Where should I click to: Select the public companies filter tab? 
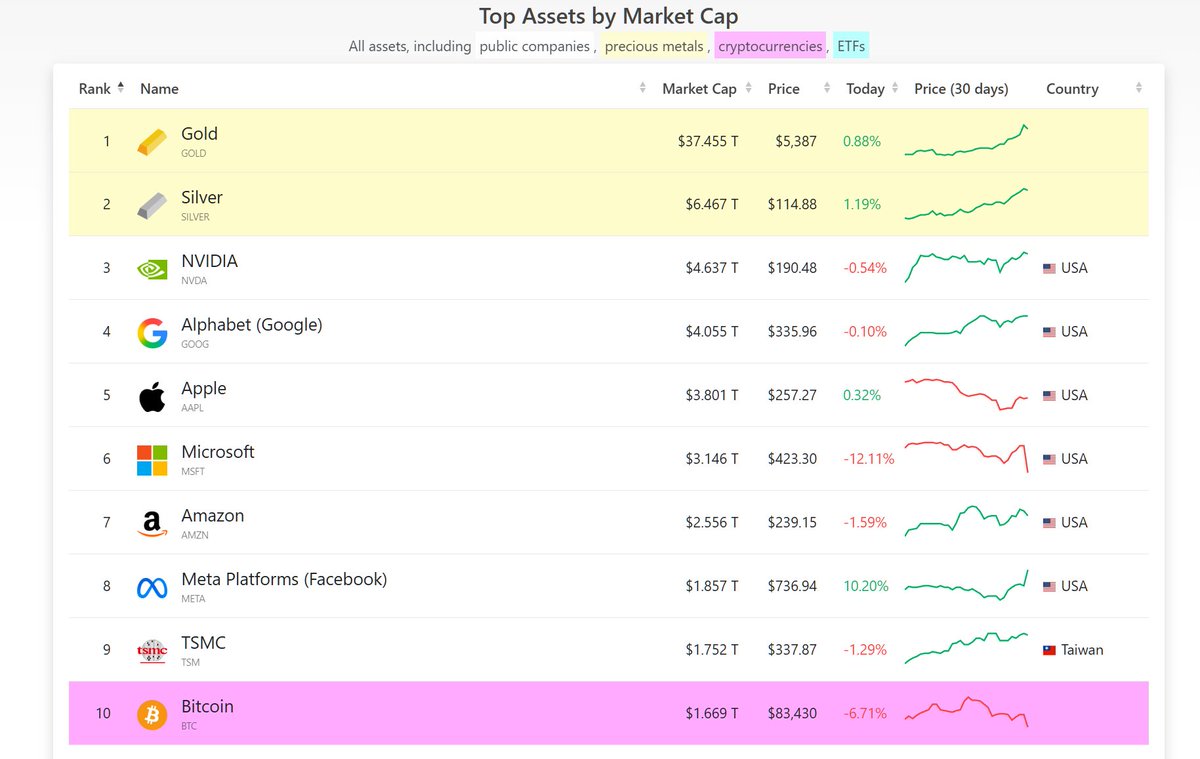coord(536,46)
